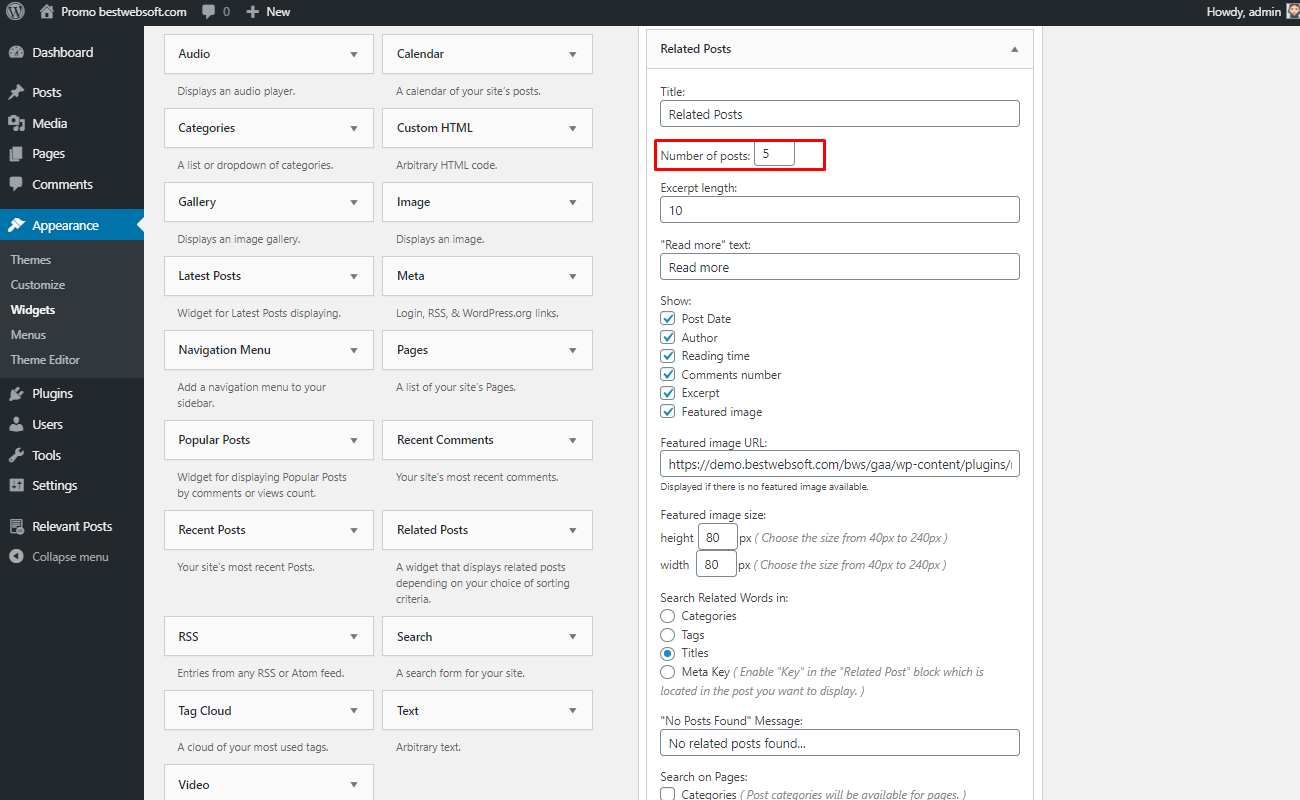Expand the Tag Cloud widget arrow

[x=354, y=711]
